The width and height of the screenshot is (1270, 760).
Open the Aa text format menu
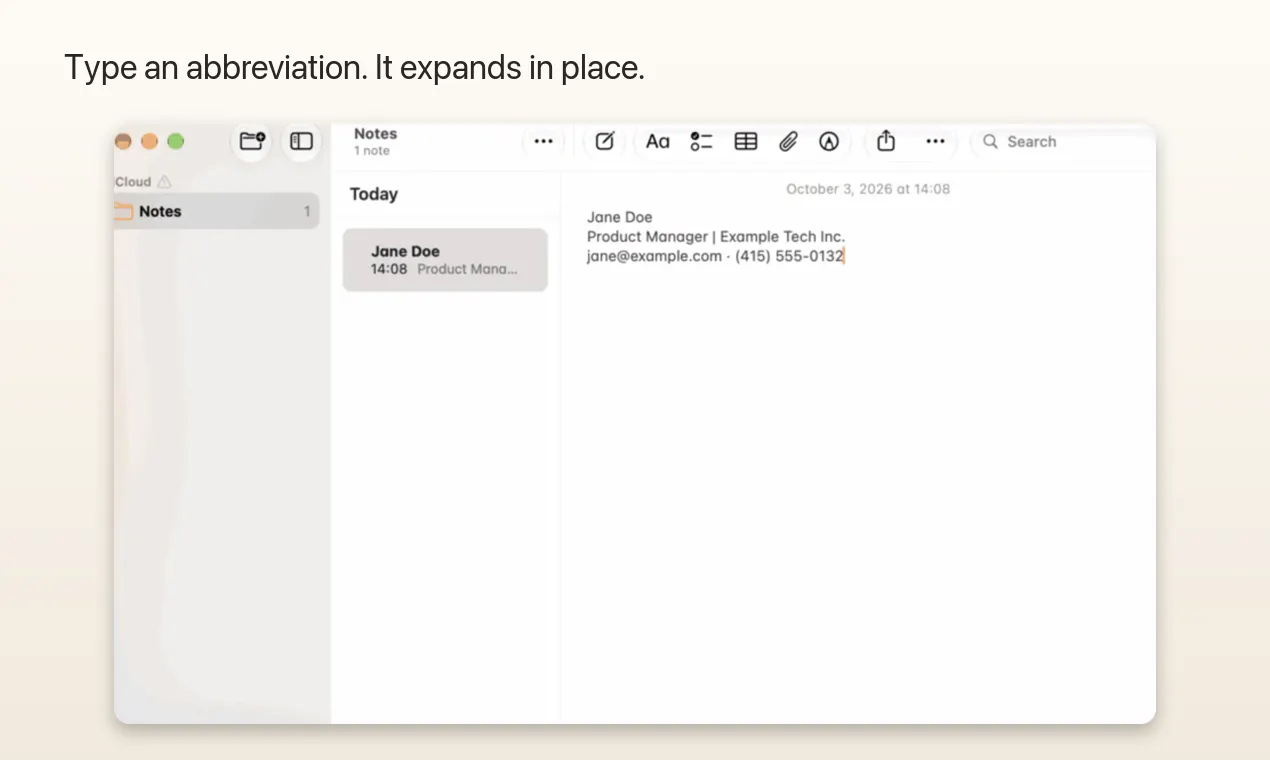pyautogui.click(x=657, y=141)
